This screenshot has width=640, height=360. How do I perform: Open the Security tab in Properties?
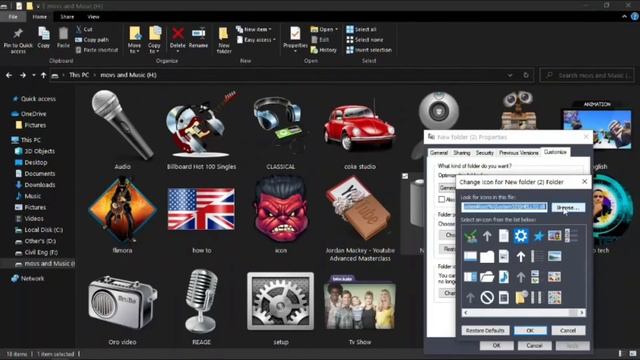tap(484, 153)
